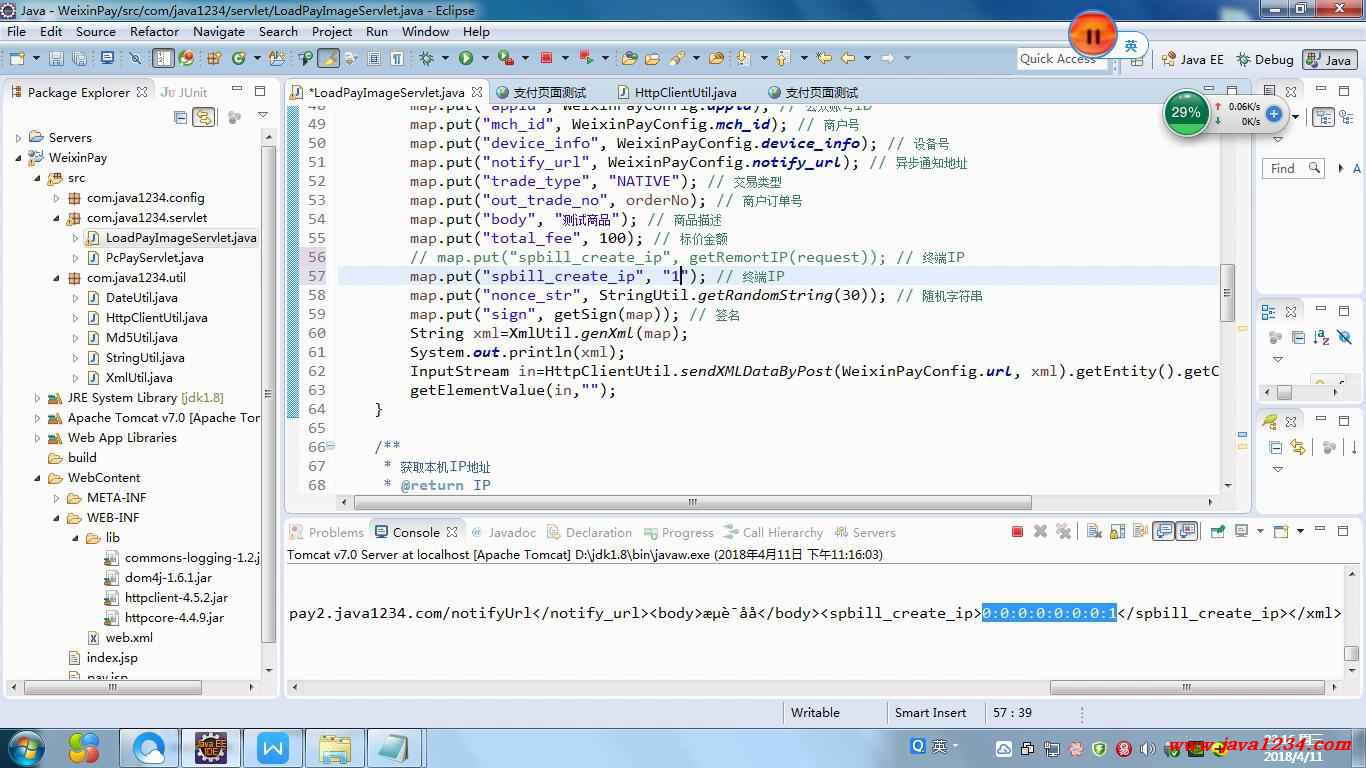
Task: Collapse the WeixinPay project
Action: point(18,158)
